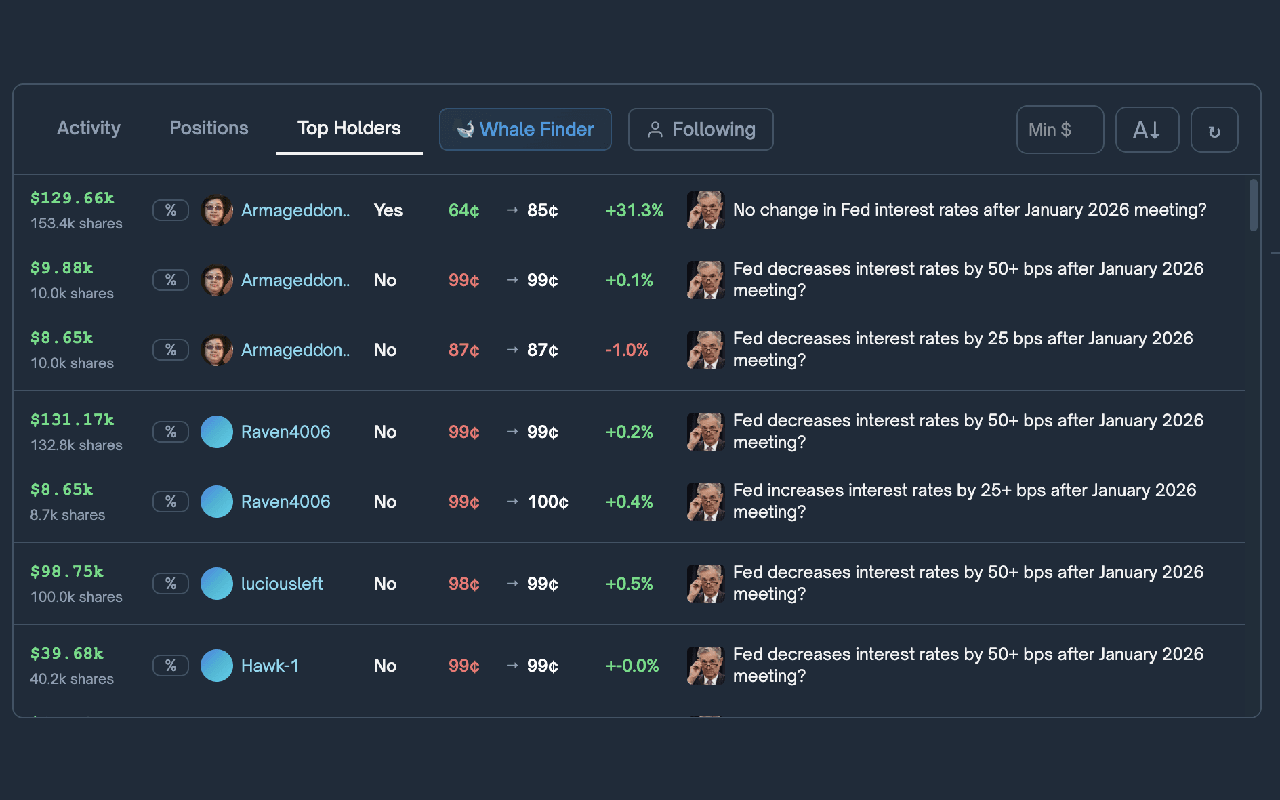Screen dimensions: 1280x800
Task: Click the vertical scrollbar of holders list
Action: tap(1254, 206)
